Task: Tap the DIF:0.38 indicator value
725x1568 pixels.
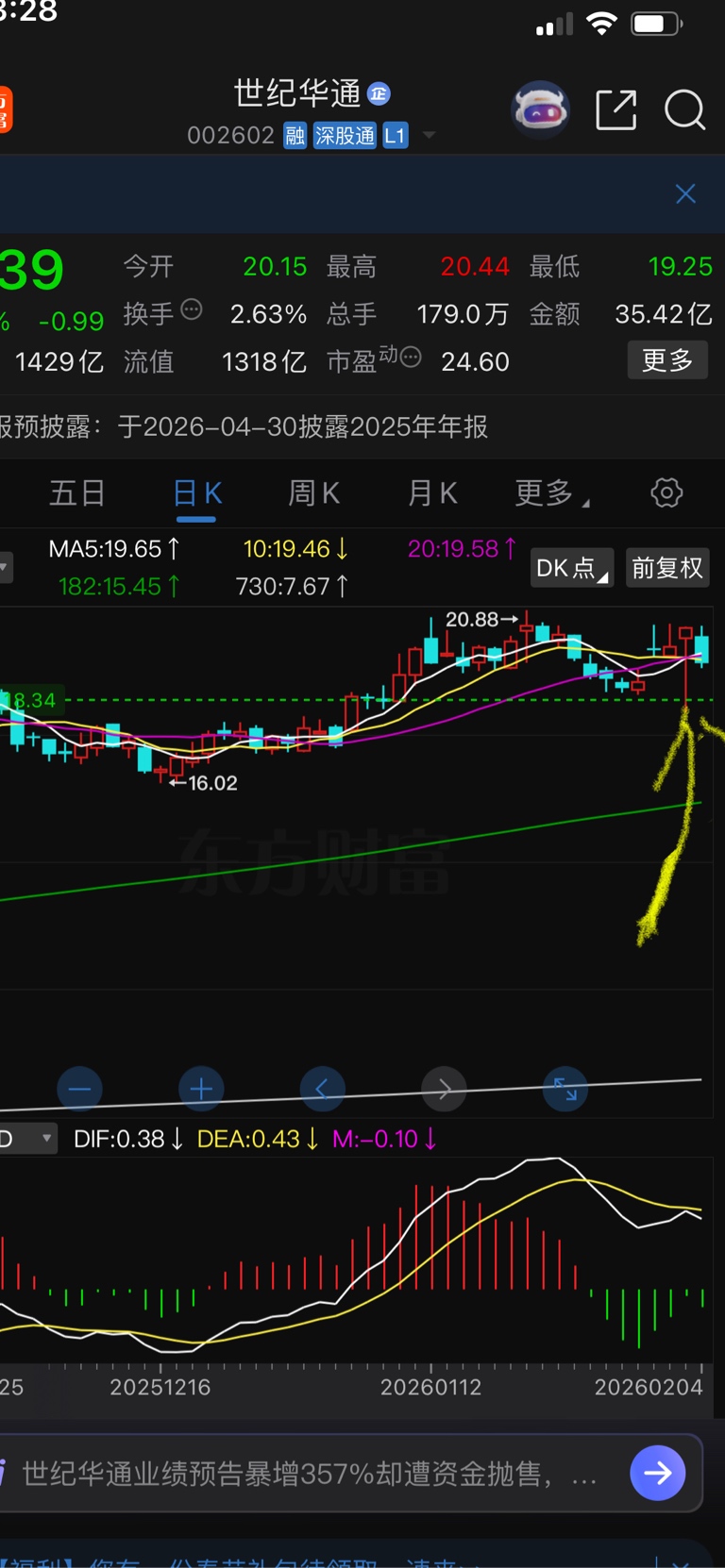Action: click(x=128, y=1139)
